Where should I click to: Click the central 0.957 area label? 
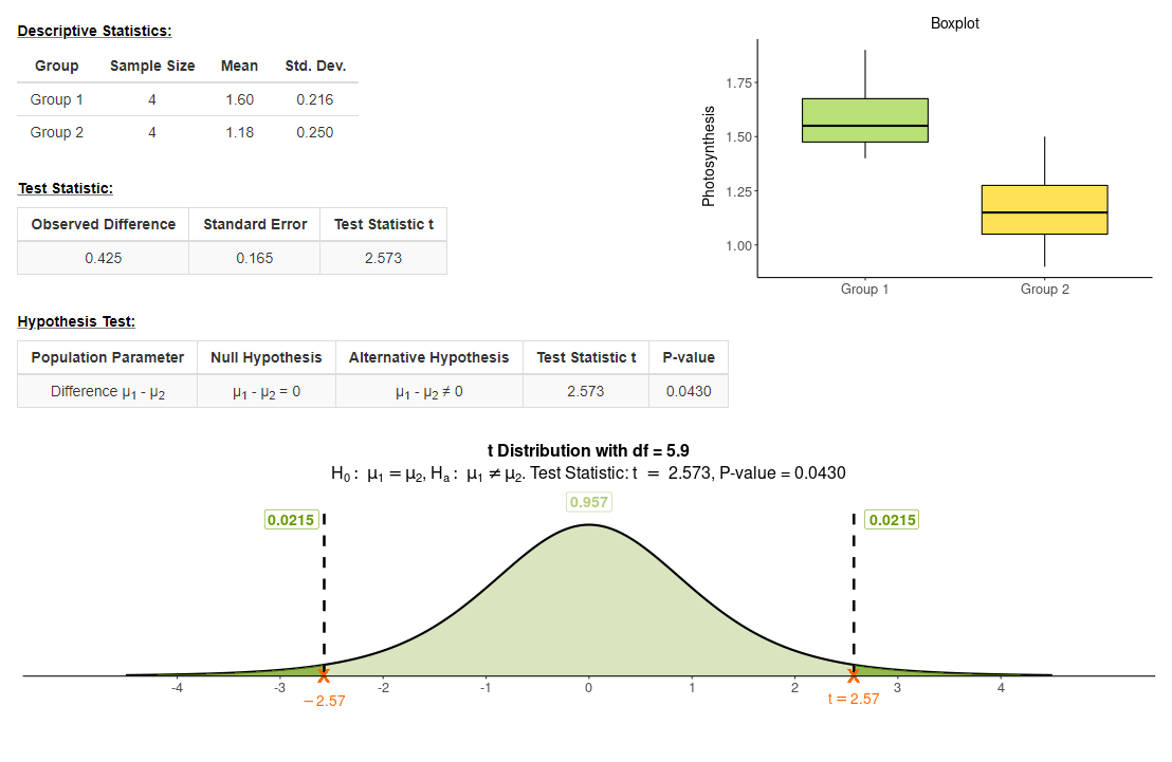[x=589, y=502]
